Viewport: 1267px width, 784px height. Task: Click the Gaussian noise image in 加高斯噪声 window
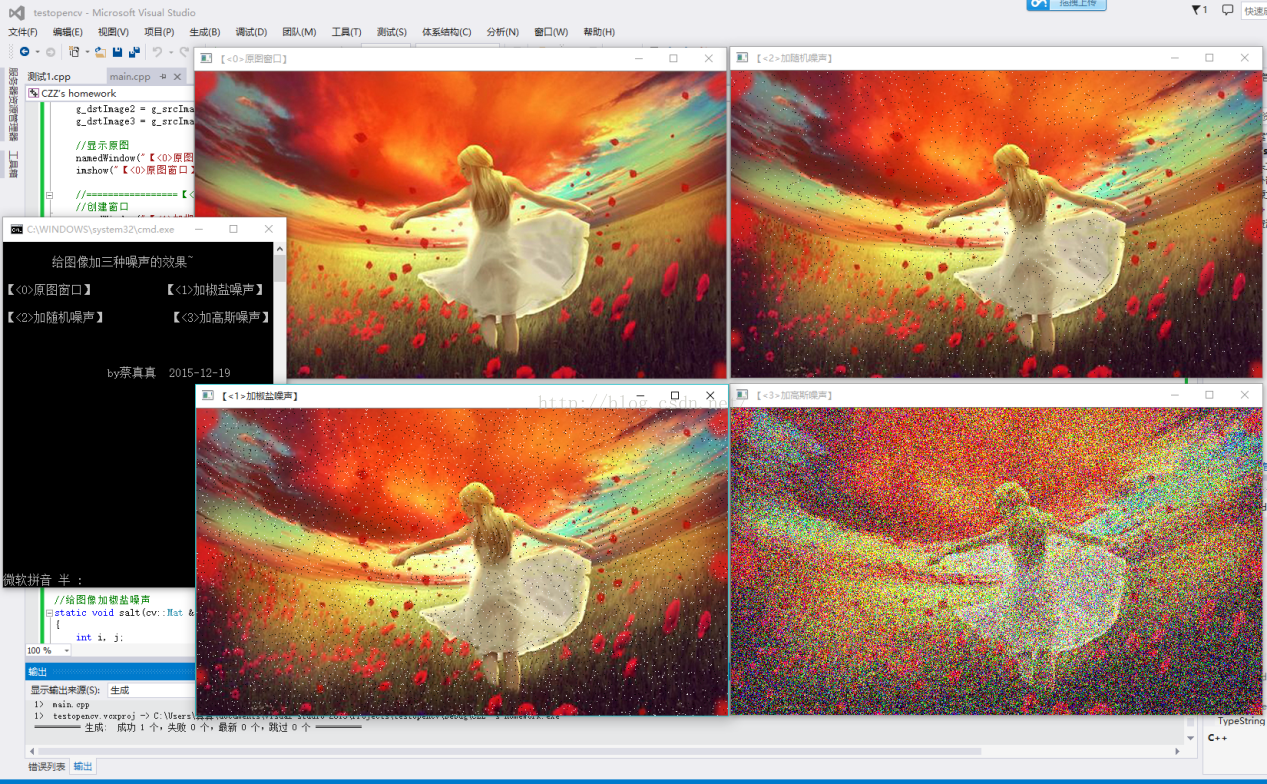[x=997, y=560]
